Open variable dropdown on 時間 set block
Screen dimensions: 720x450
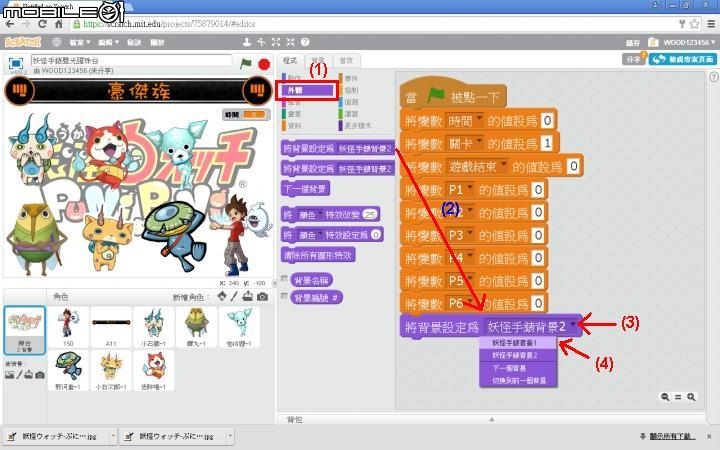pyautogui.click(x=479, y=119)
